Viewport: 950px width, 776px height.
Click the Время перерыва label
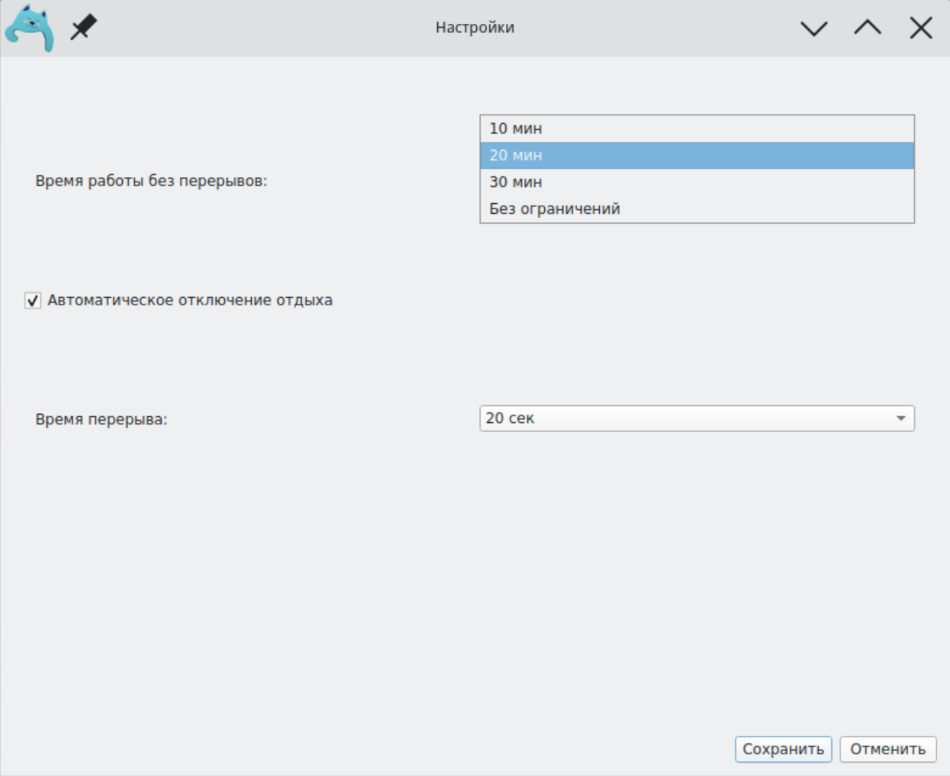coord(101,419)
